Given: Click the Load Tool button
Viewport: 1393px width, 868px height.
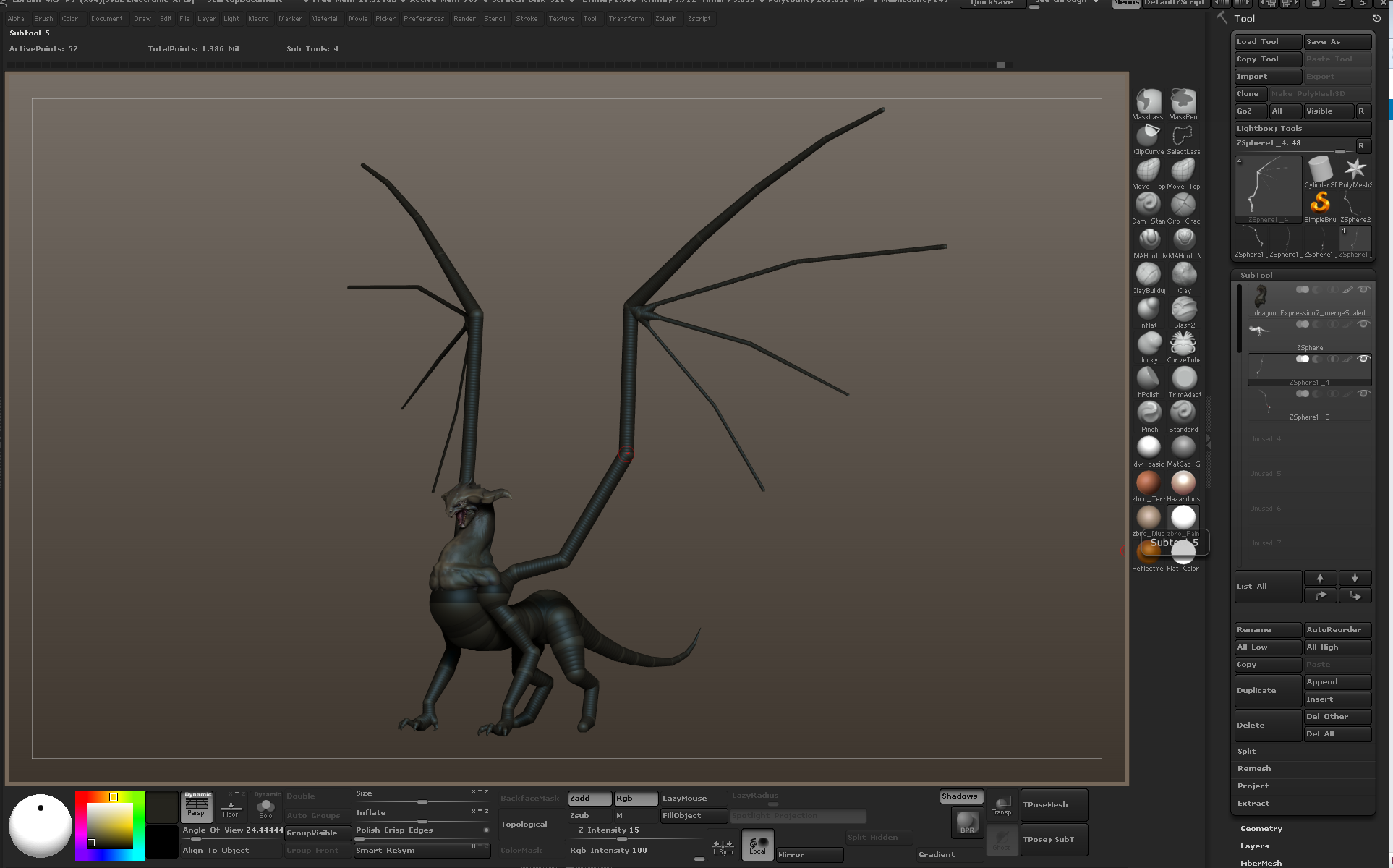Looking at the screenshot, I should 1268,42.
